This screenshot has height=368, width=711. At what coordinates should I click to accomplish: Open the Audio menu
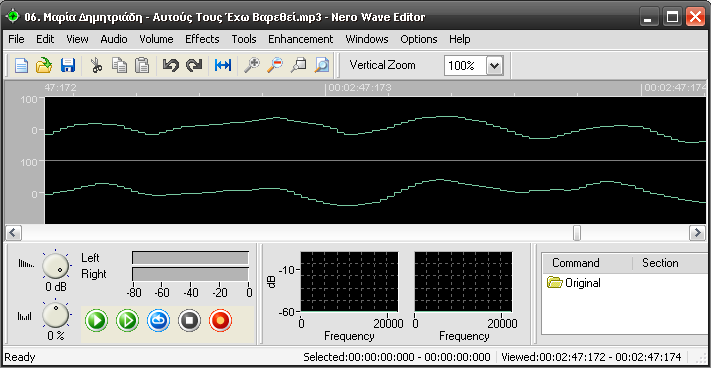(114, 39)
